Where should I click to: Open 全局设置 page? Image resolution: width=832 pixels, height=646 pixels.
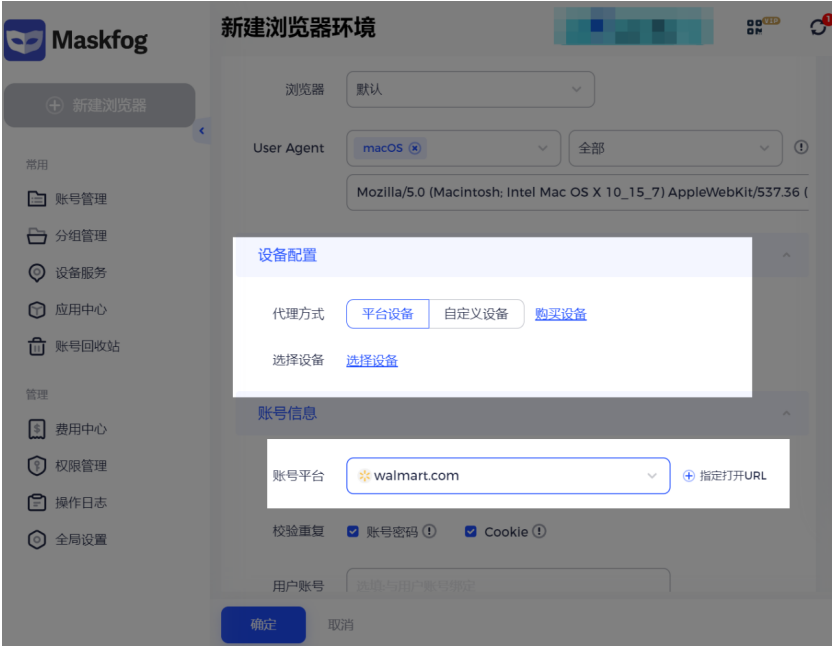point(81,540)
